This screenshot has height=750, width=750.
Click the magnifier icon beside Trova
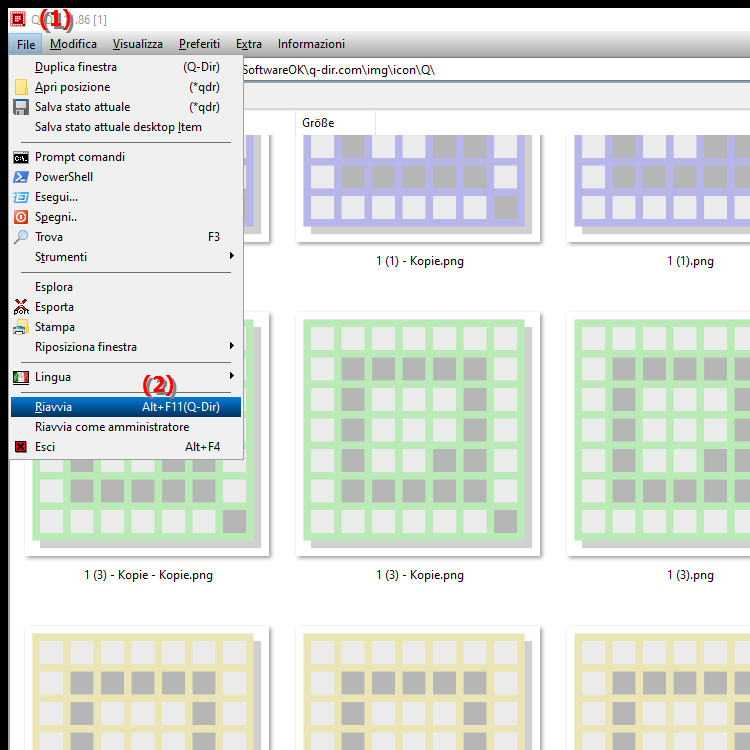click(x=21, y=237)
